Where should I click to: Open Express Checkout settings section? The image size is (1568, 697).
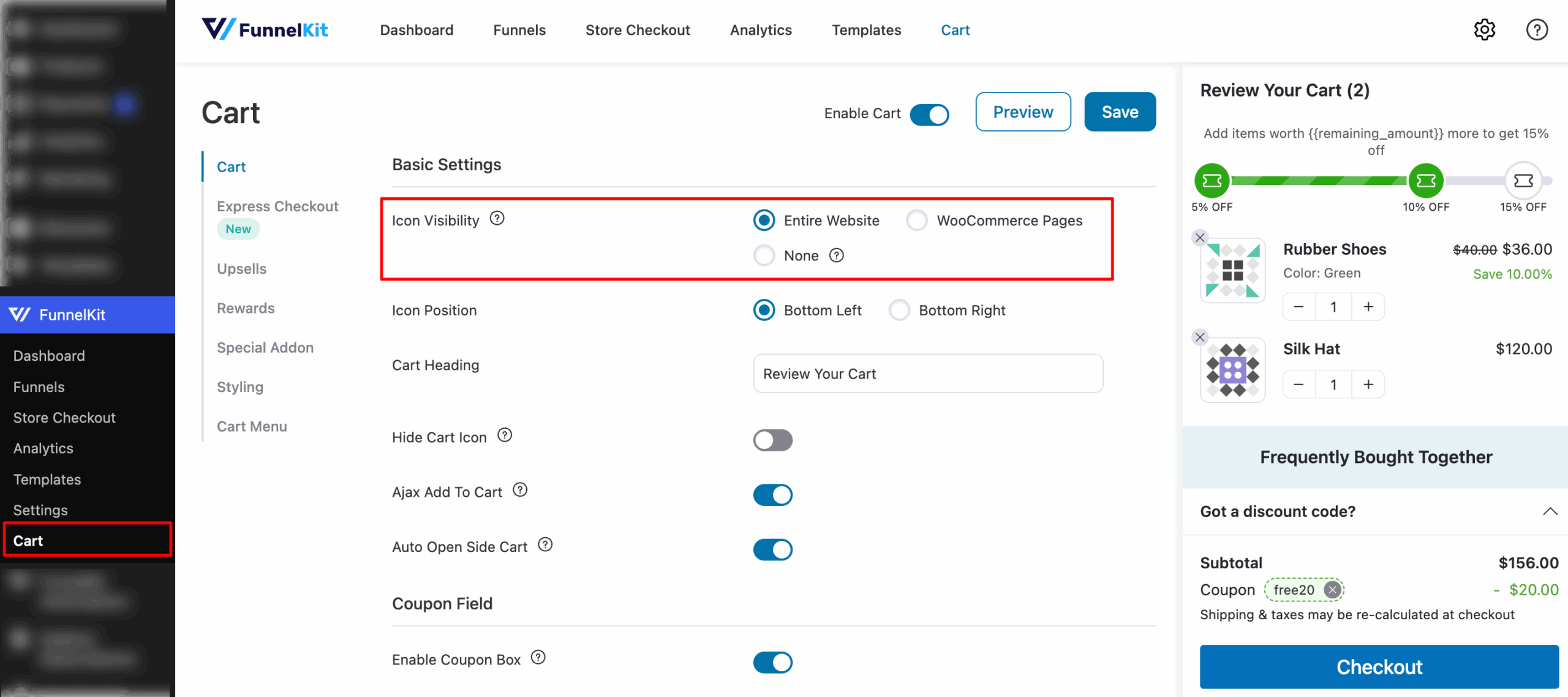pyautogui.click(x=277, y=206)
